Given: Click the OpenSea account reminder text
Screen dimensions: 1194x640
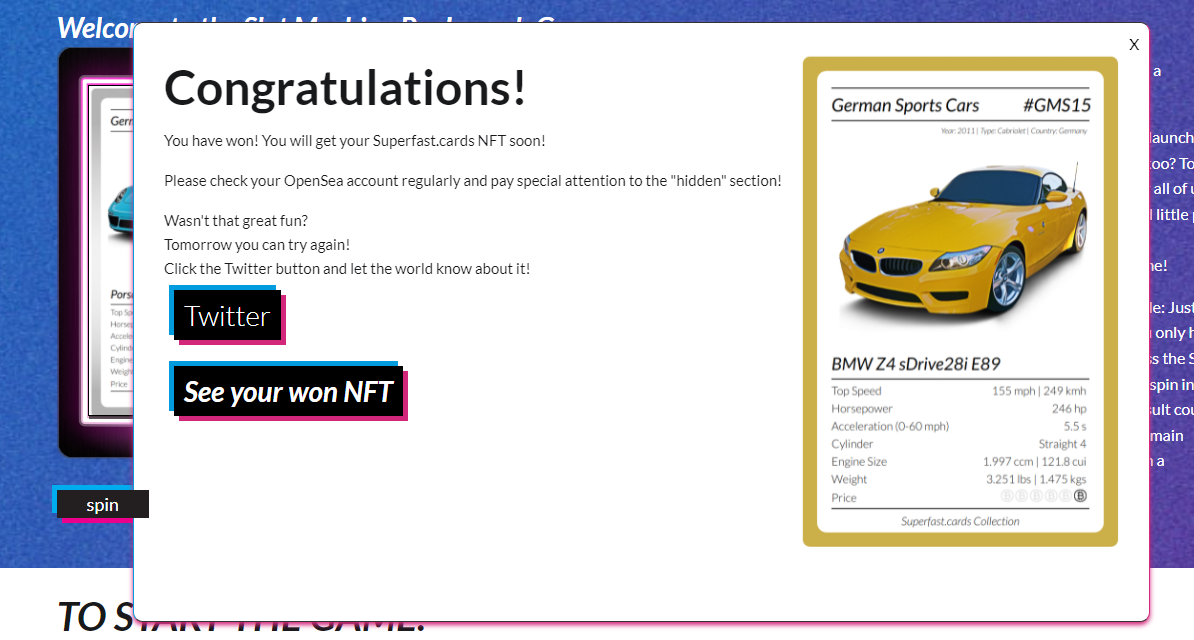Looking at the screenshot, I should pyautogui.click(x=472, y=181).
